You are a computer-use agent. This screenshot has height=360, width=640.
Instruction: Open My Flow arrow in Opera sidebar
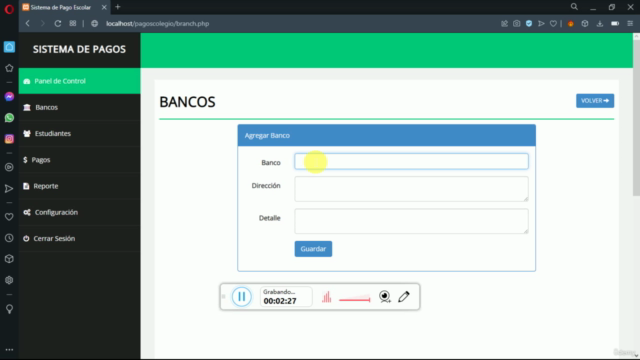coord(9,189)
